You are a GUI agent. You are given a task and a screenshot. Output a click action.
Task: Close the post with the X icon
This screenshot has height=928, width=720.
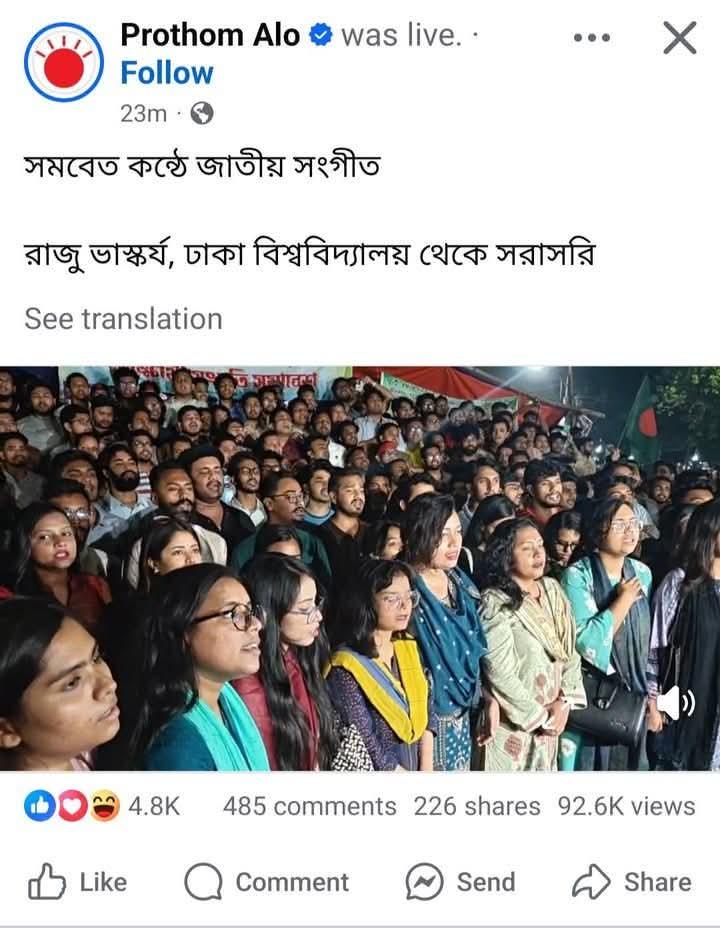(680, 38)
